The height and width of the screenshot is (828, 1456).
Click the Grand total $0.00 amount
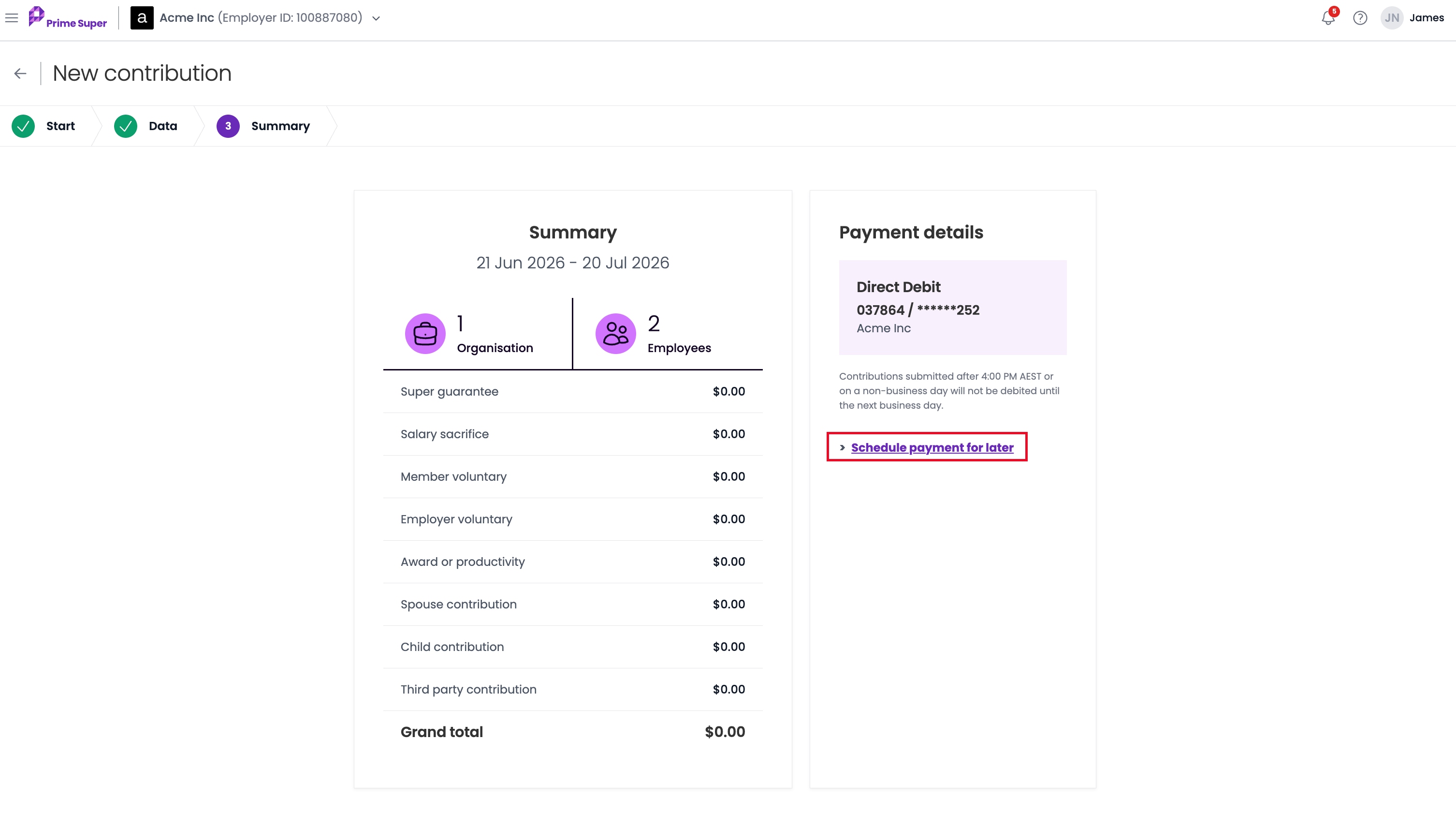[725, 732]
